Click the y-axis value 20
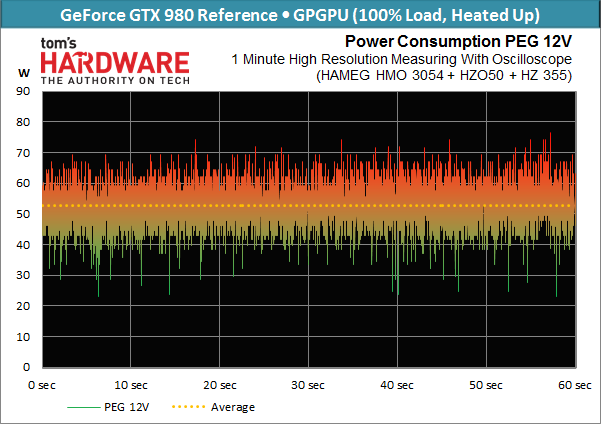Viewport: 601px width, 424px height. pyautogui.click(x=23, y=306)
